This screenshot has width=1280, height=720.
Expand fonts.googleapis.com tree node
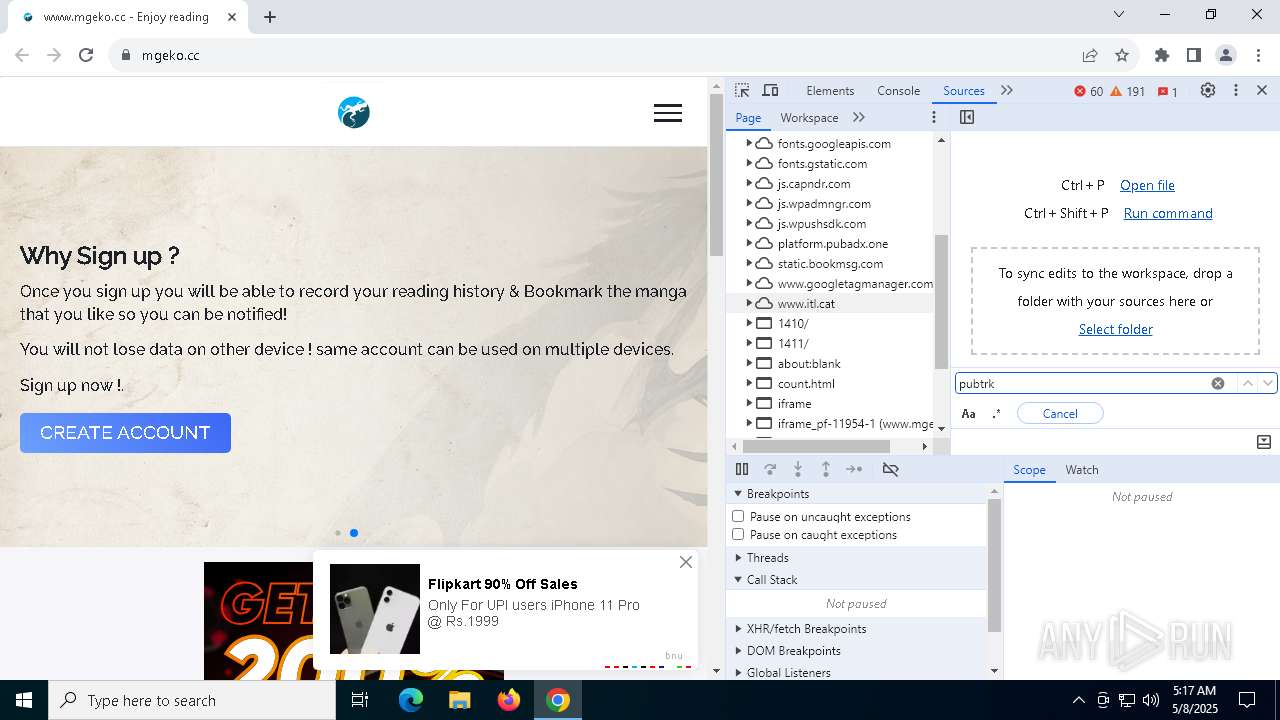[748, 144]
